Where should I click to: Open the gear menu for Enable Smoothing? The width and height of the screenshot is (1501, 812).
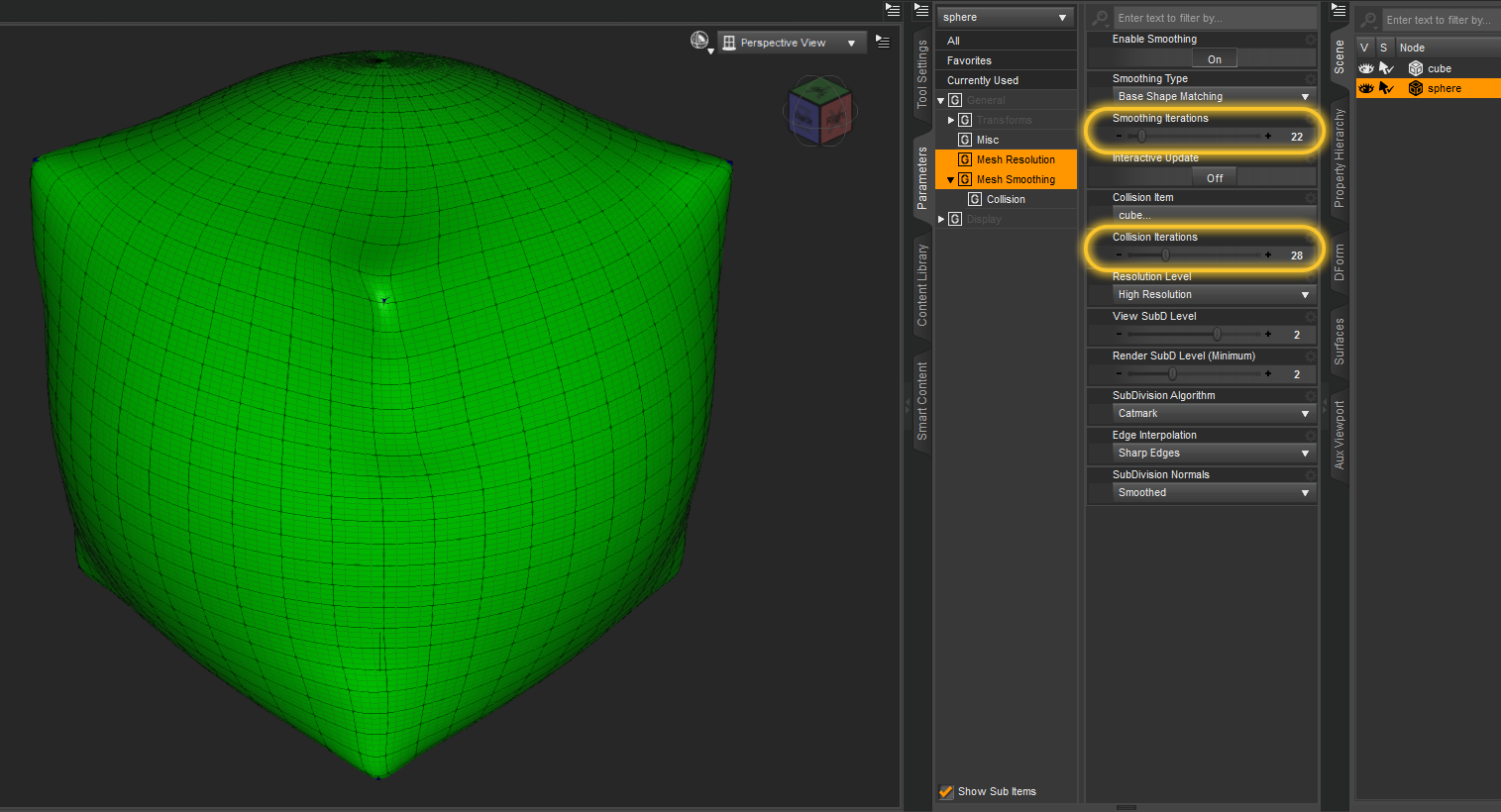click(1310, 40)
